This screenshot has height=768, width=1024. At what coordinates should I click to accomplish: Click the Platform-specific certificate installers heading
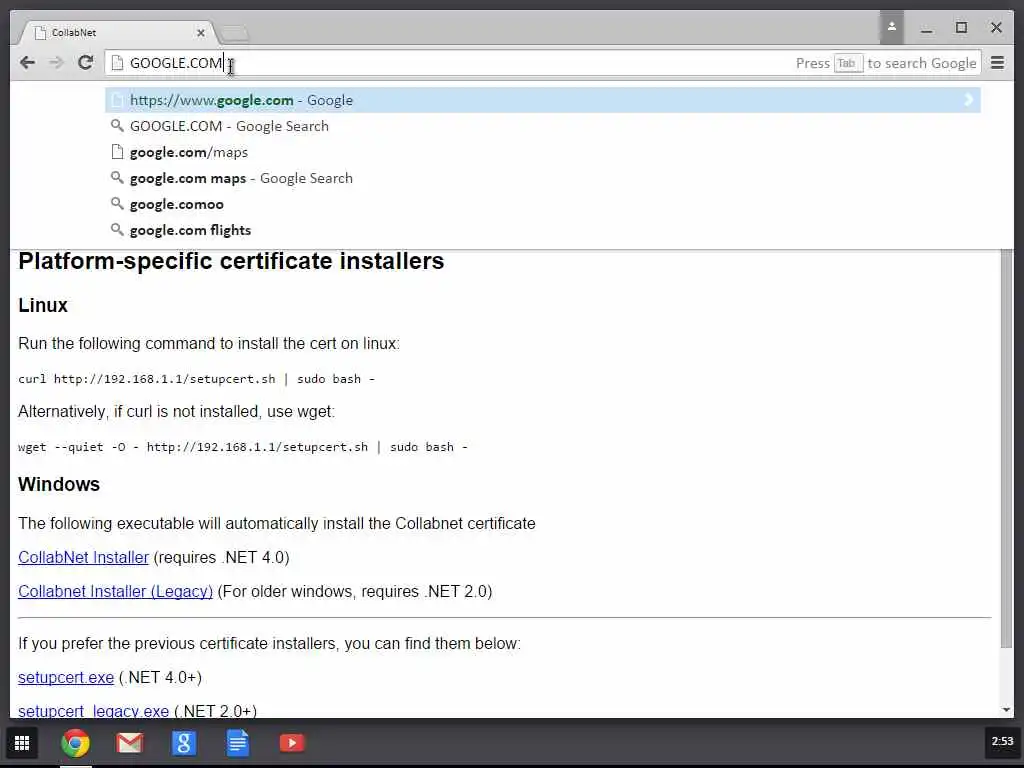231,261
